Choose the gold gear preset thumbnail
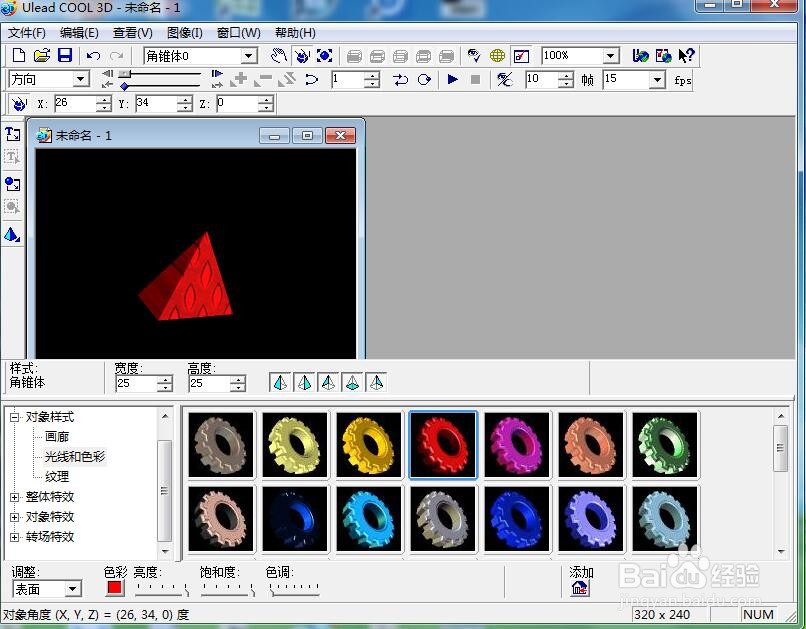 tap(369, 445)
